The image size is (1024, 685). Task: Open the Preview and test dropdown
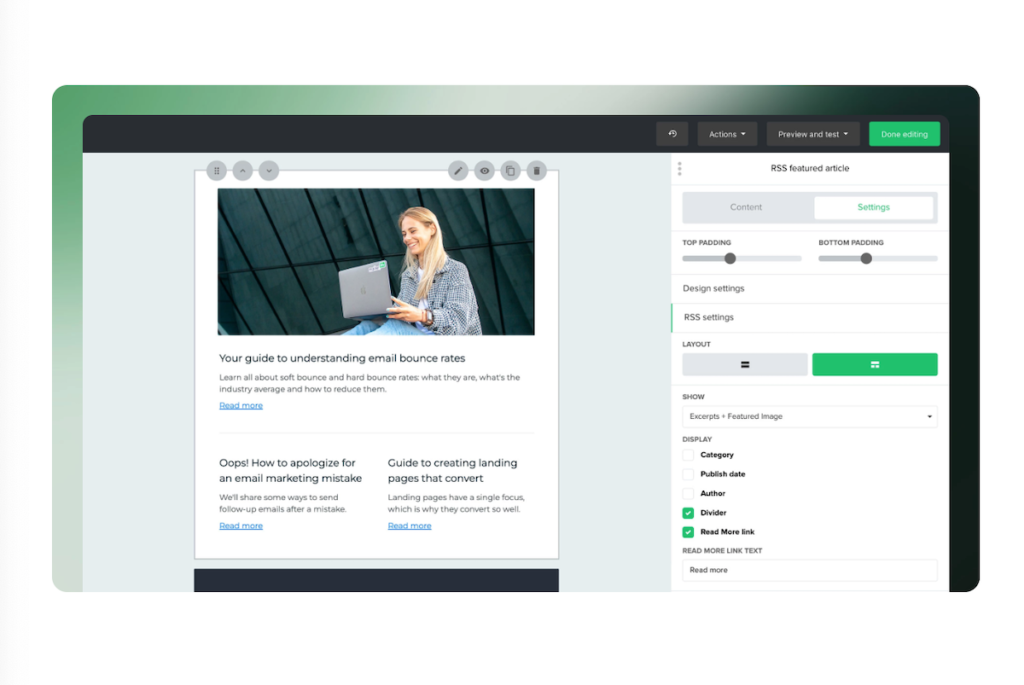[x=813, y=134]
